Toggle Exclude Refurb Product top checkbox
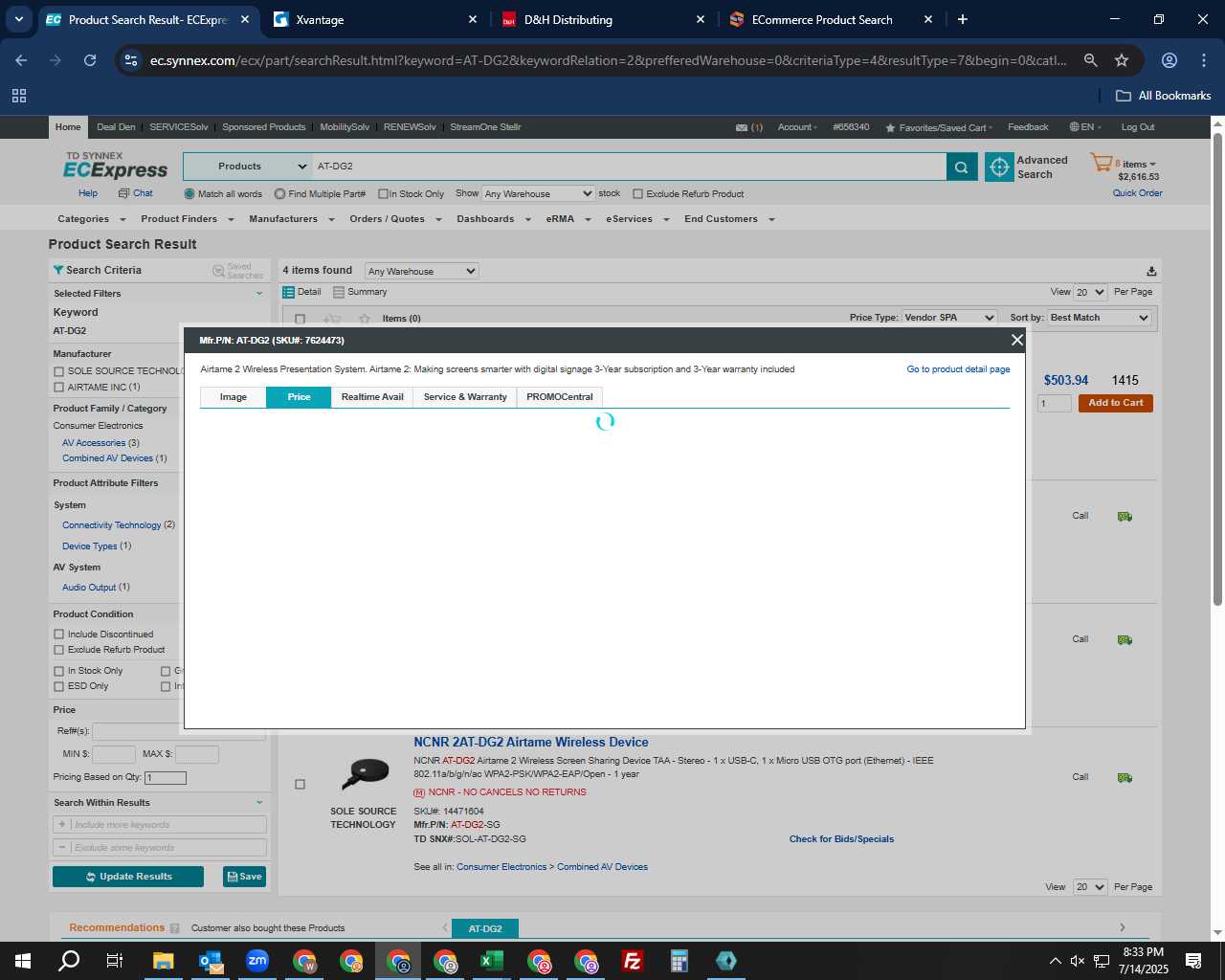The height and width of the screenshot is (980, 1225). (x=637, y=194)
